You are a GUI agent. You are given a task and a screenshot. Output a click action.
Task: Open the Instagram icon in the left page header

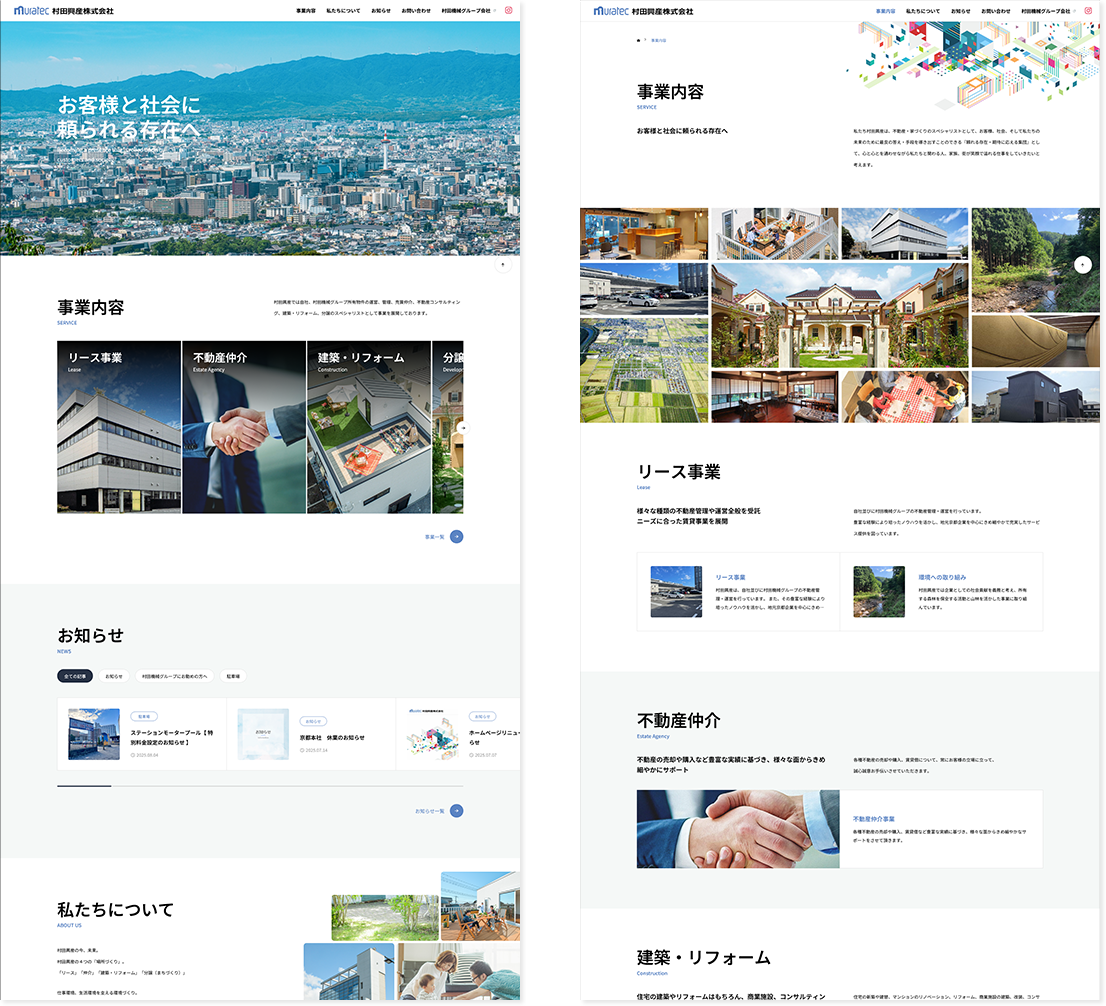tap(508, 11)
